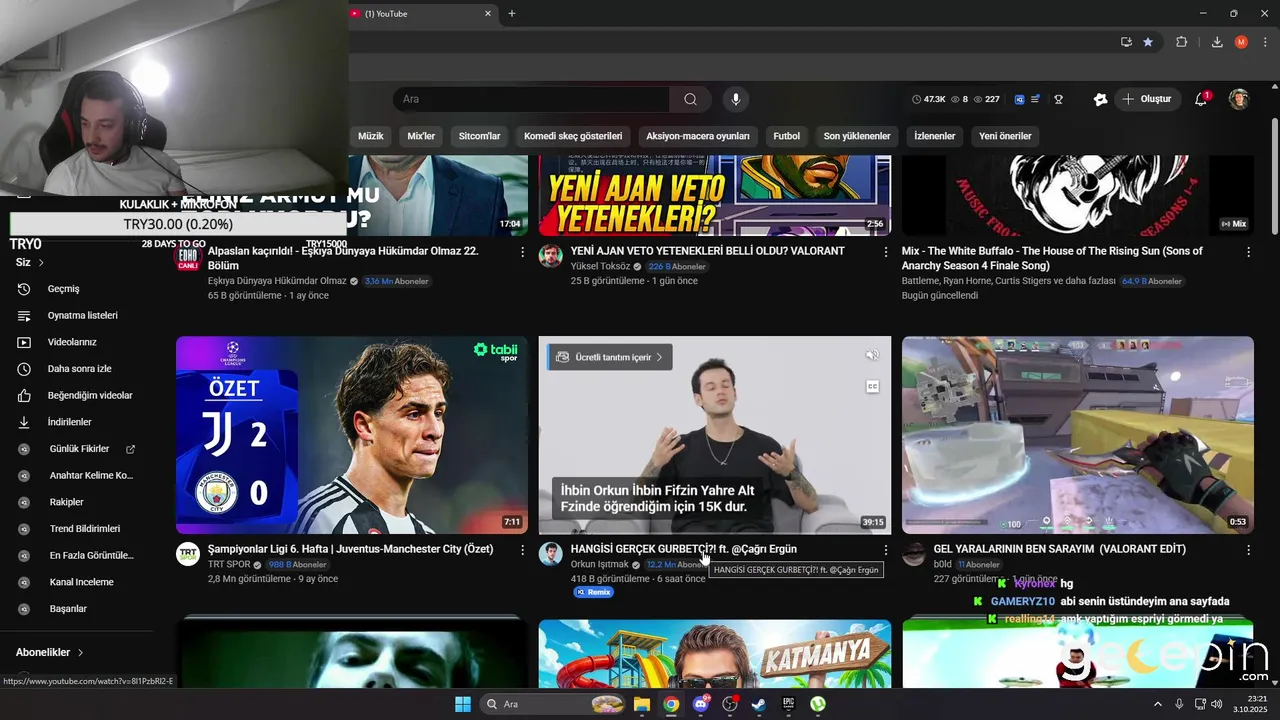This screenshot has width=1280, height=720.
Task: Open options menu for Gel Yaralarının video
Action: point(1248,550)
